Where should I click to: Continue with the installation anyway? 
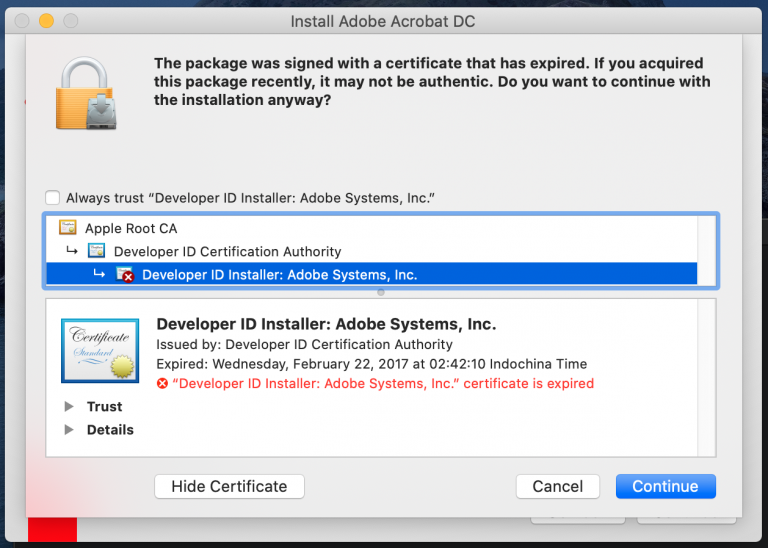(x=666, y=486)
